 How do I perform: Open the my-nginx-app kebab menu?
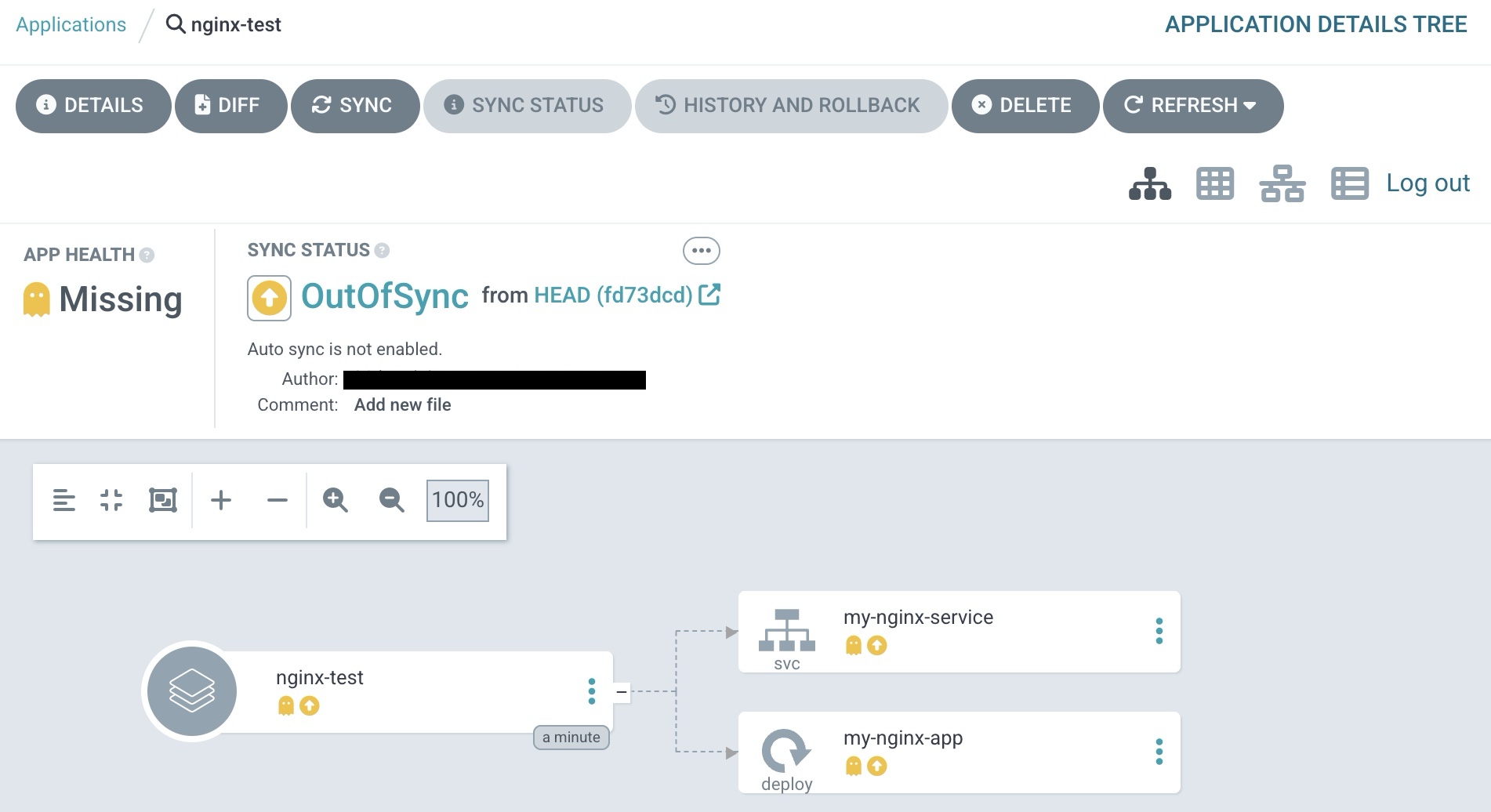[x=1159, y=752]
